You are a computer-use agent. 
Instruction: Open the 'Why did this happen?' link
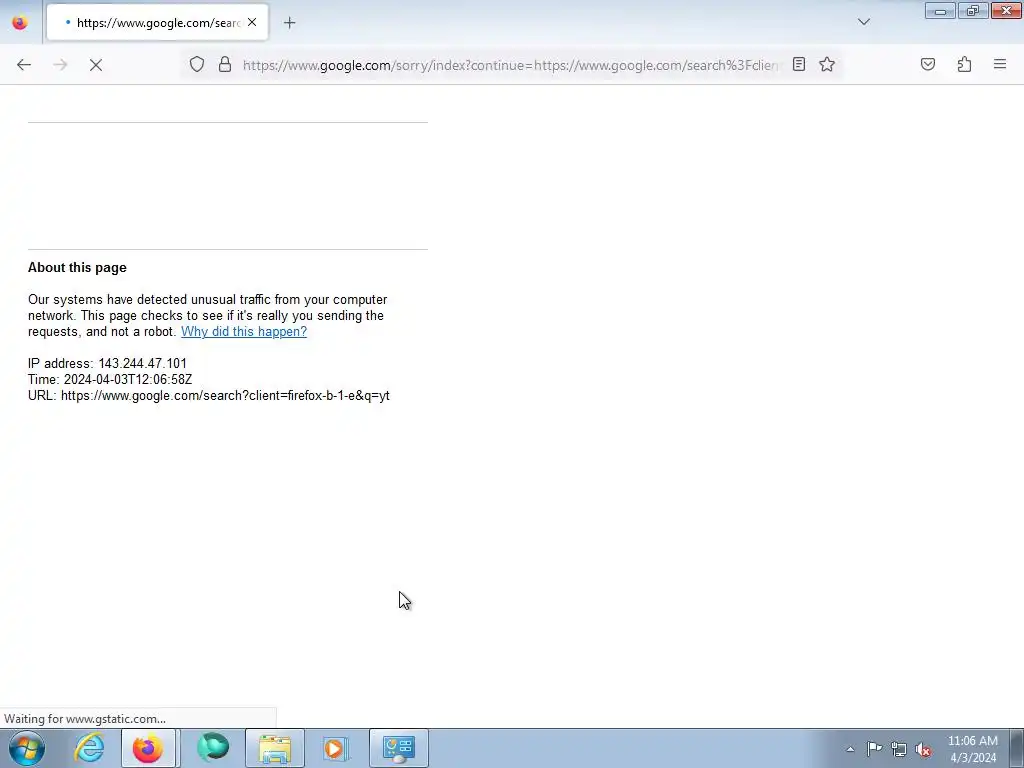(x=244, y=332)
